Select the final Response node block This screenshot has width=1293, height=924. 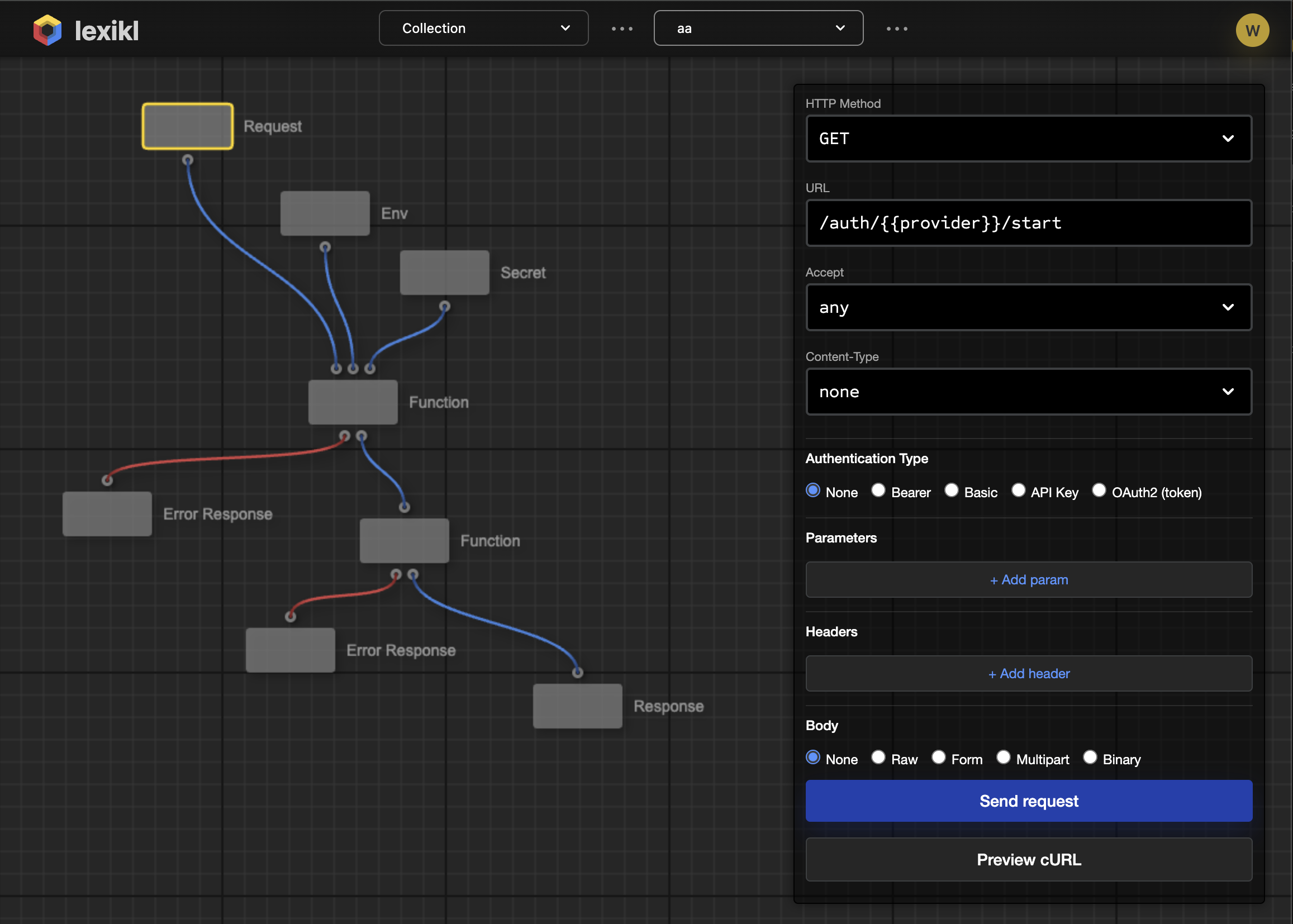click(x=577, y=706)
